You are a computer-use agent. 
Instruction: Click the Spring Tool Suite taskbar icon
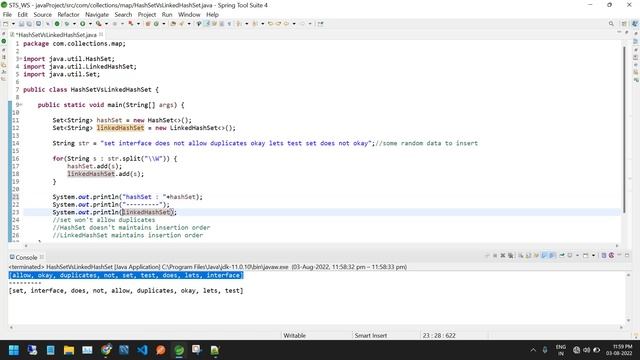coord(179,350)
